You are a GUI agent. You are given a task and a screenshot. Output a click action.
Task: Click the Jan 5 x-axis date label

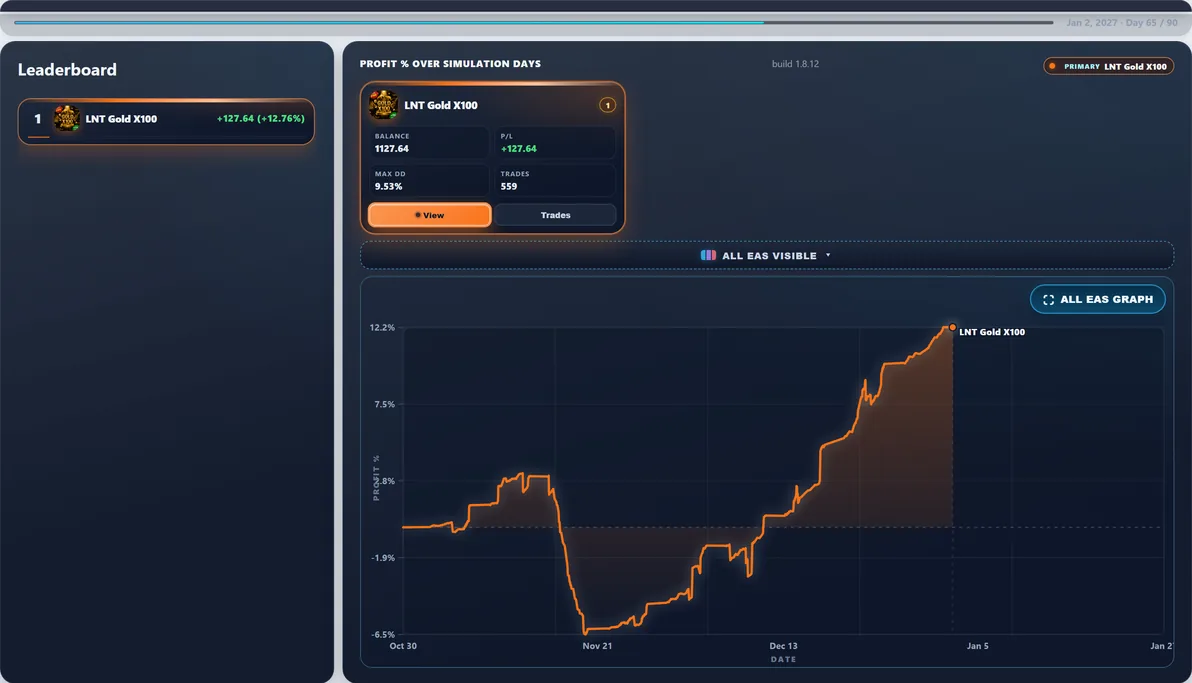click(978, 646)
